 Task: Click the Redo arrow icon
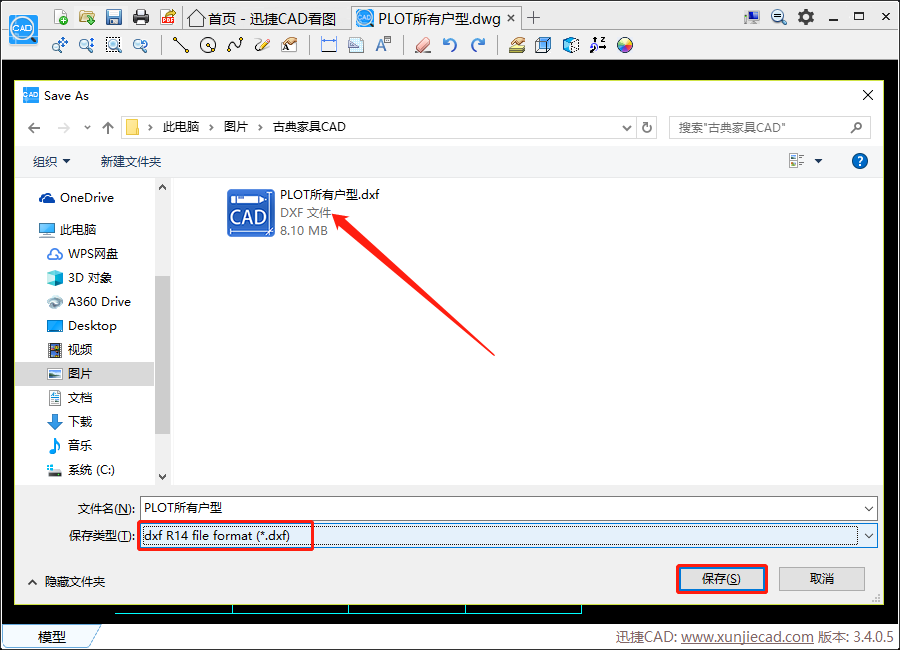coord(477,45)
